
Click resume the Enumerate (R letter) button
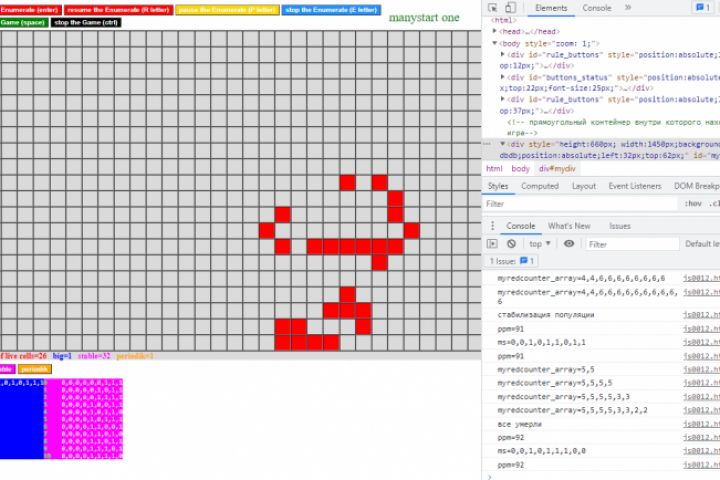(118, 10)
